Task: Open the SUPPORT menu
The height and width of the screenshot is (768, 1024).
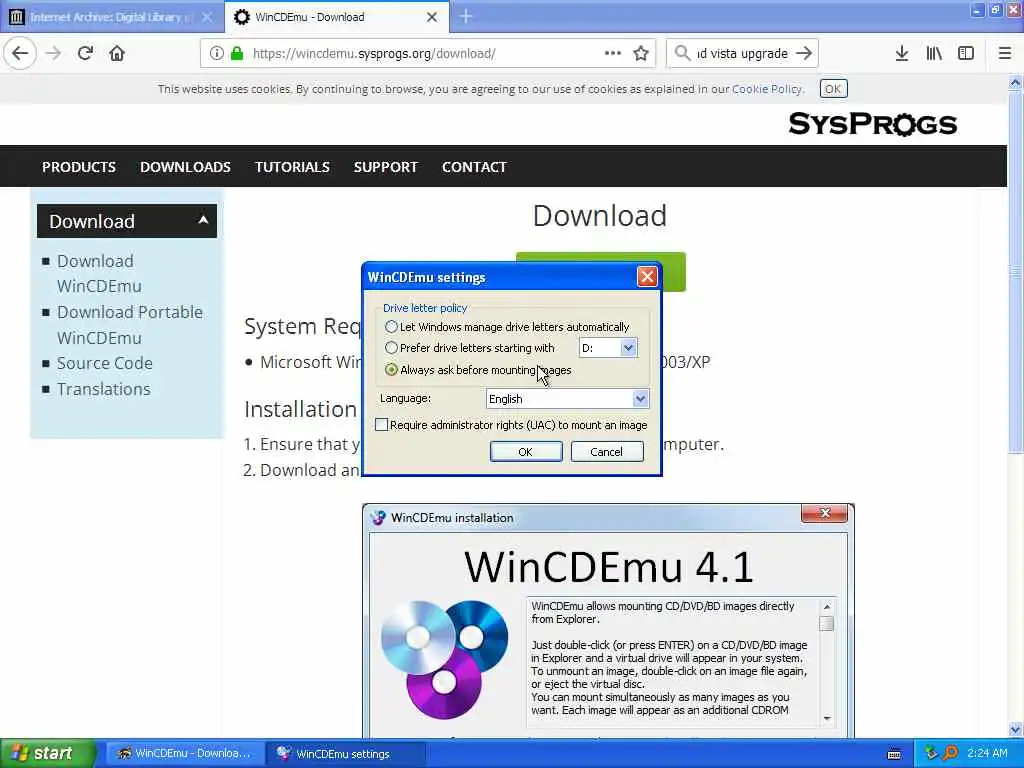Action: (x=385, y=167)
